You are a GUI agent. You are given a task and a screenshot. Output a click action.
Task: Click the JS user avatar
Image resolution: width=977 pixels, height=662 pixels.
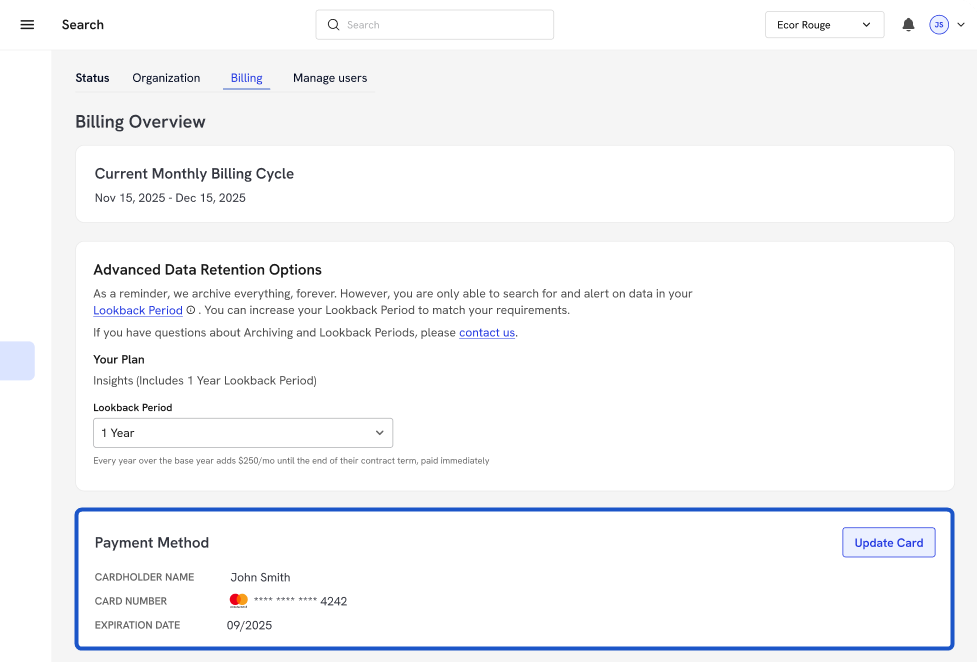[x=938, y=25]
